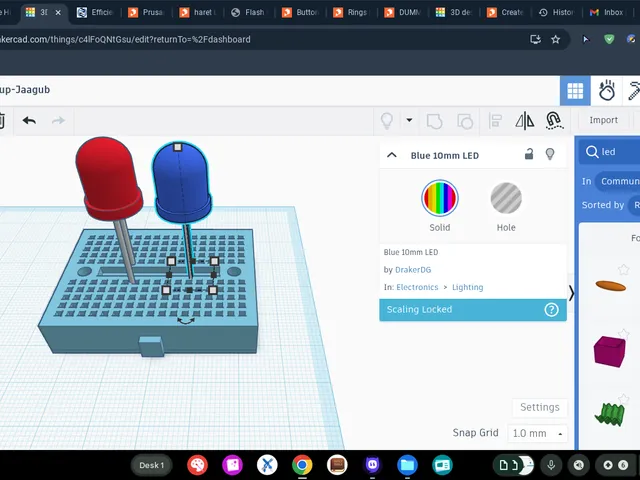The width and height of the screenshot is (640, 480).
Task: Click the rotation arrow handle below the blue LED
Action: (x=186, y=321)
